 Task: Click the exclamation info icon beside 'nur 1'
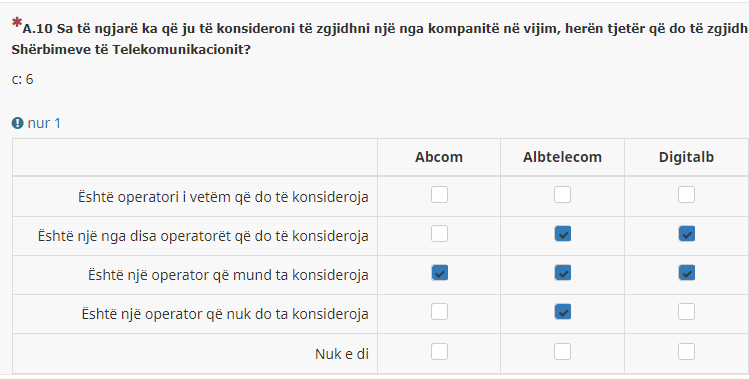click(x=18, y=123)
